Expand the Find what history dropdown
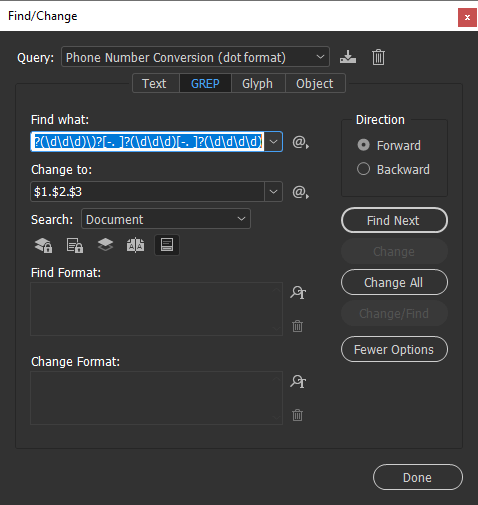 click(x=273, y=142)
